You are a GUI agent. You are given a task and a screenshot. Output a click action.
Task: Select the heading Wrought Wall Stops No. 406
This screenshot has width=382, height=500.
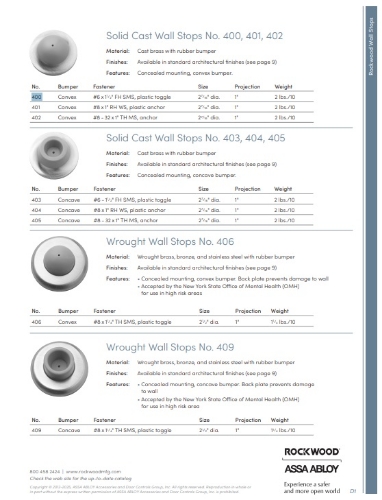(x=170, y=242)
